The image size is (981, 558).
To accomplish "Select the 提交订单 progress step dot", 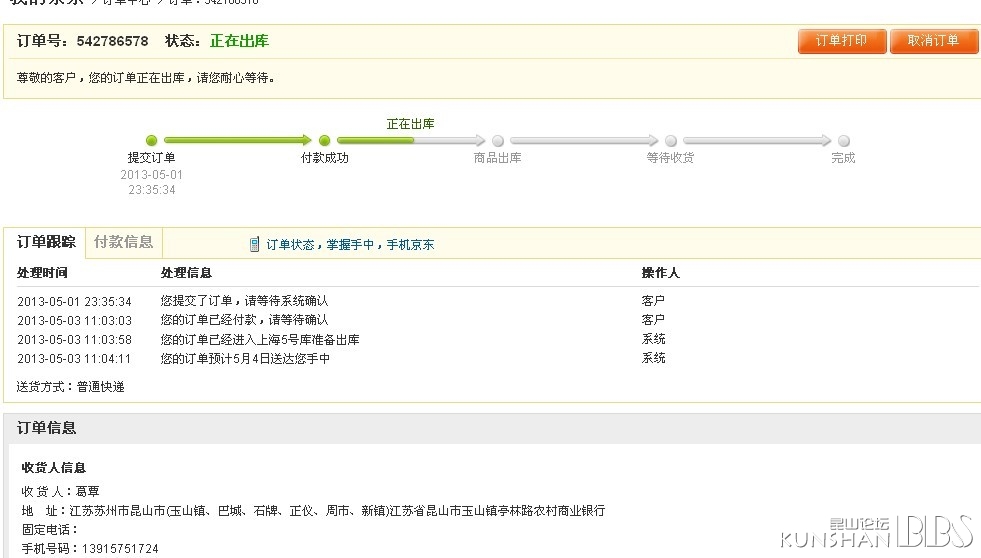I will tap(152, 141).
